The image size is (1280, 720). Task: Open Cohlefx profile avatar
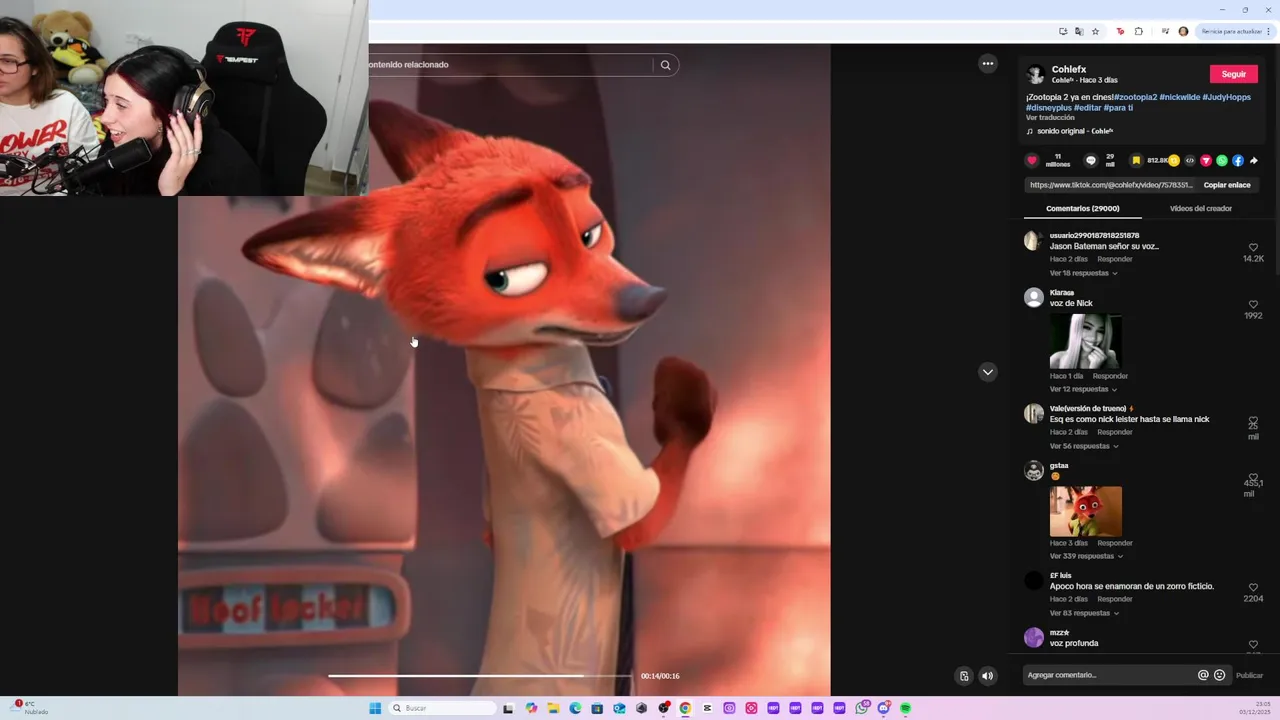(x=1036, y=75)
